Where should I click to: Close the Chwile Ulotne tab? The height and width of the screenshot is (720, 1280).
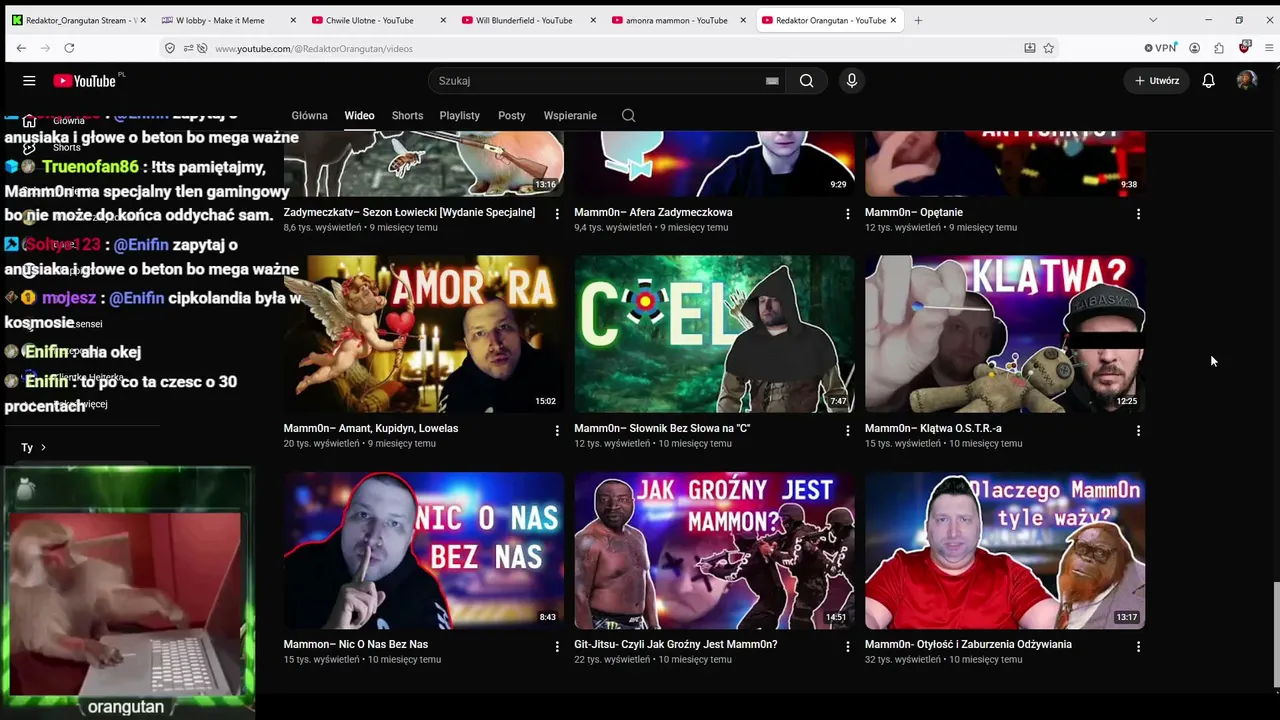[x=443, y=20]
